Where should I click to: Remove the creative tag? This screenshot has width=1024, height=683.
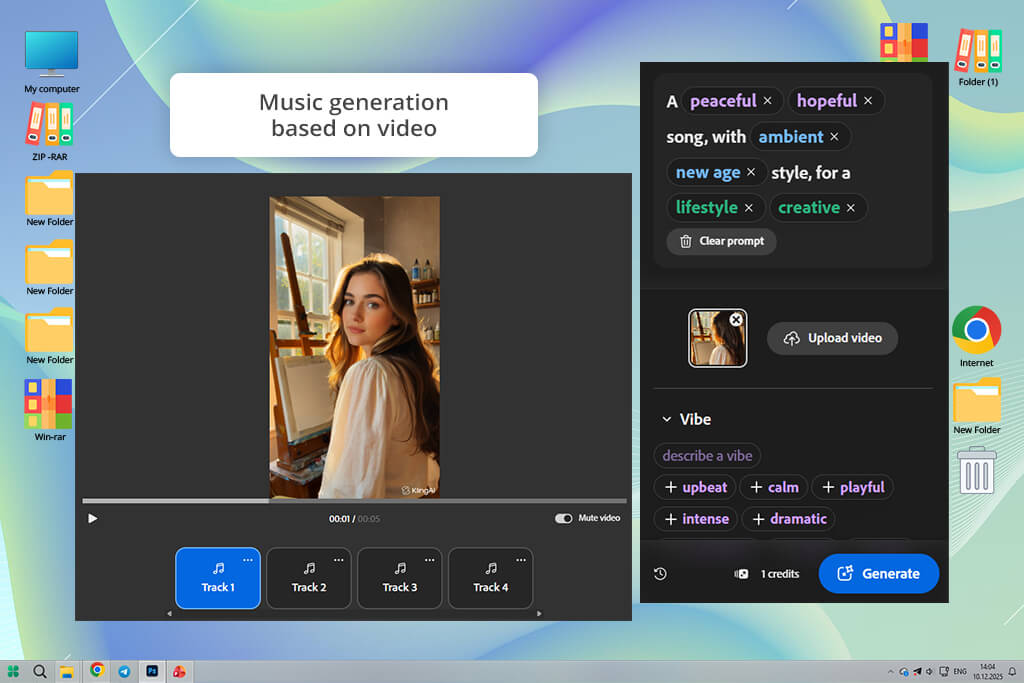pos(850,208)
